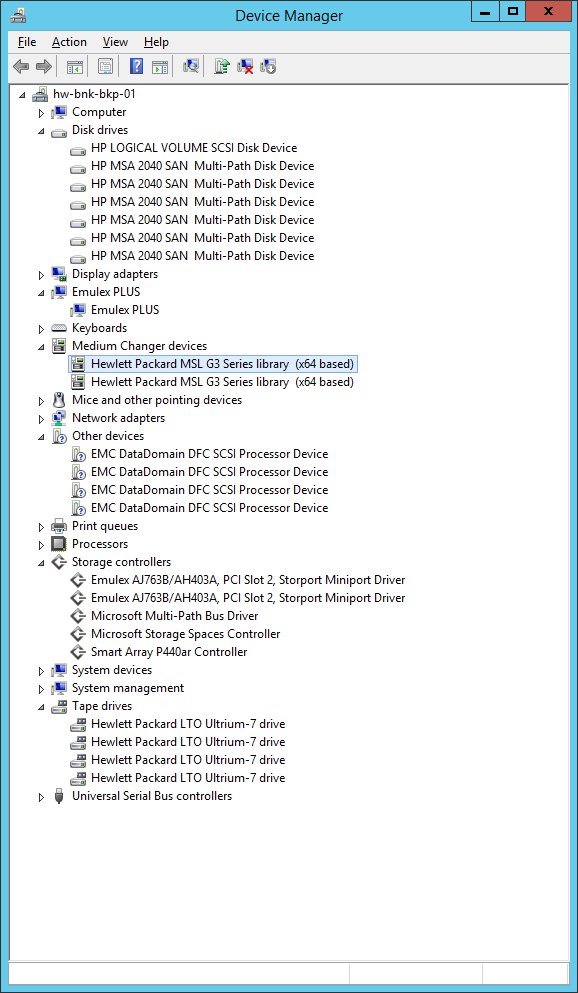This screenshot has height=993, width=578.
Task: Collapse the Other devices node arrow
Action: point(42,437)
